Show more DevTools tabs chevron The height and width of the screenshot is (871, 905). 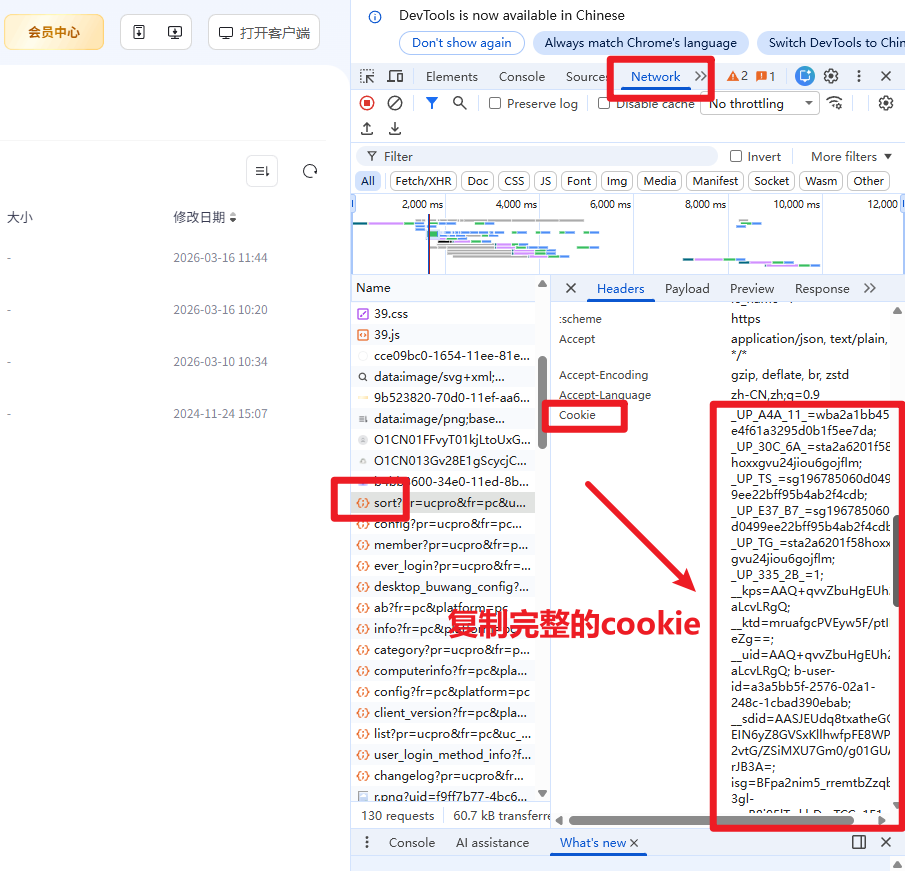701,76
